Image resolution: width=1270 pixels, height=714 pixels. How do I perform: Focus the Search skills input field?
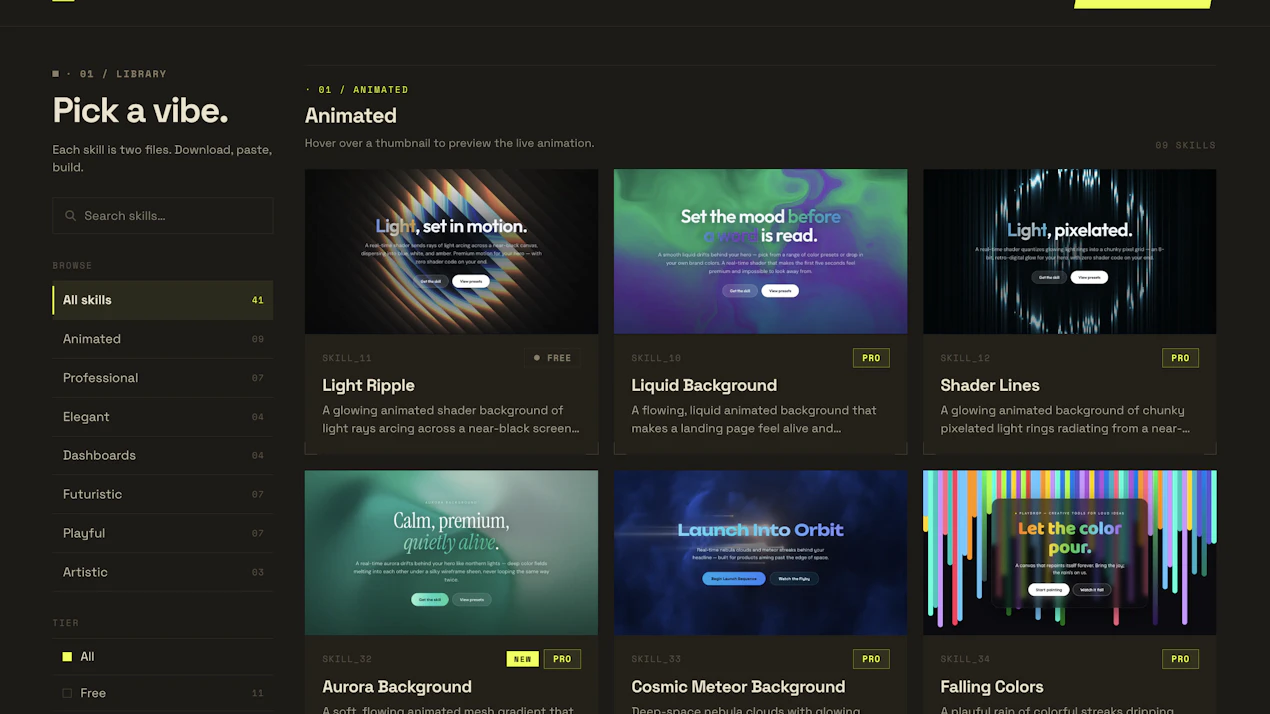(162, 216)
